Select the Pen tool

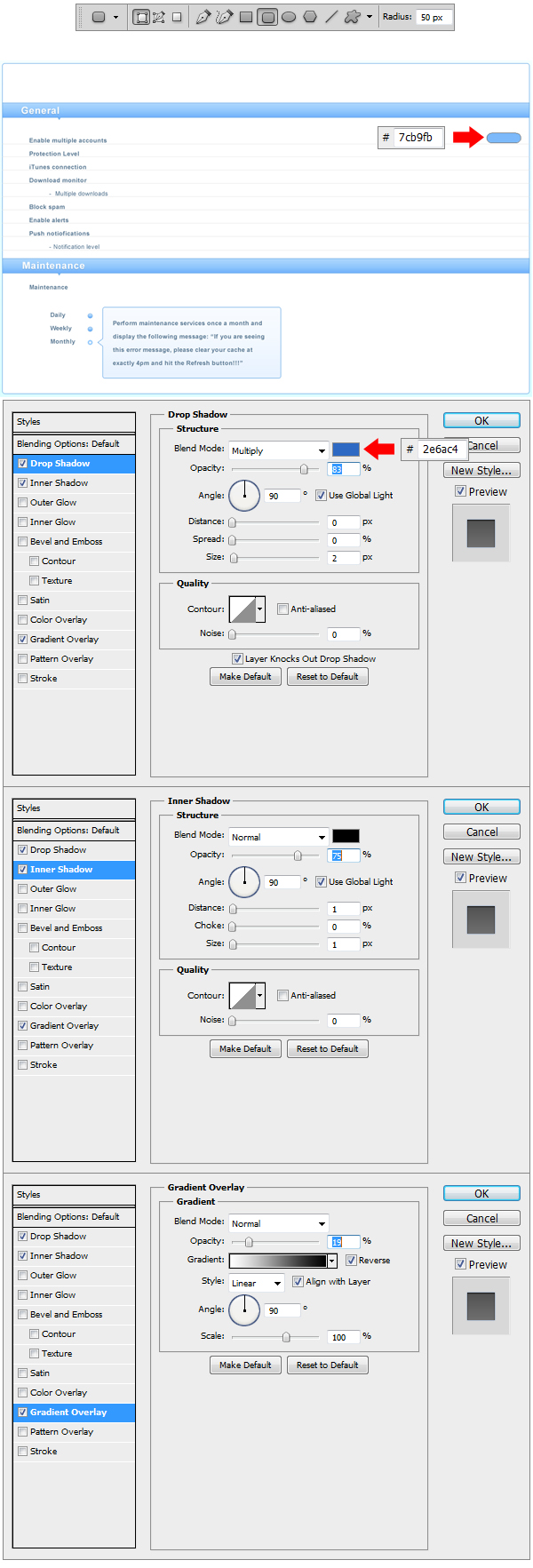tap(203, 17)
